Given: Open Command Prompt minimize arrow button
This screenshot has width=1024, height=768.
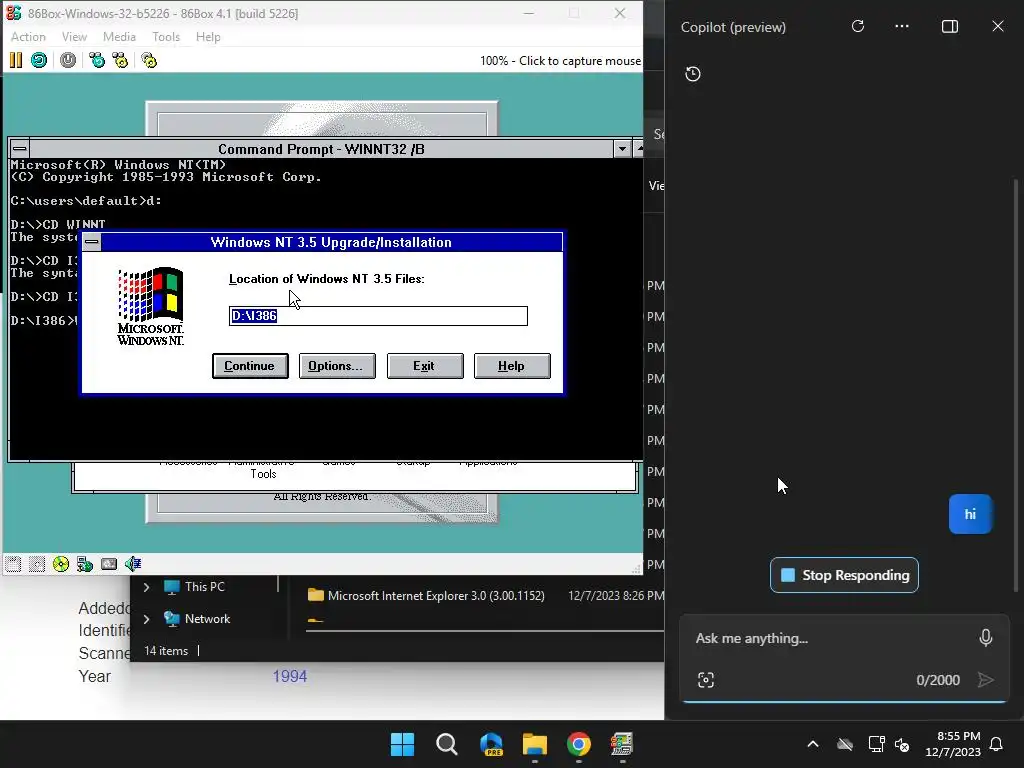Looking at the screenshot, I should tap(622, 149).
